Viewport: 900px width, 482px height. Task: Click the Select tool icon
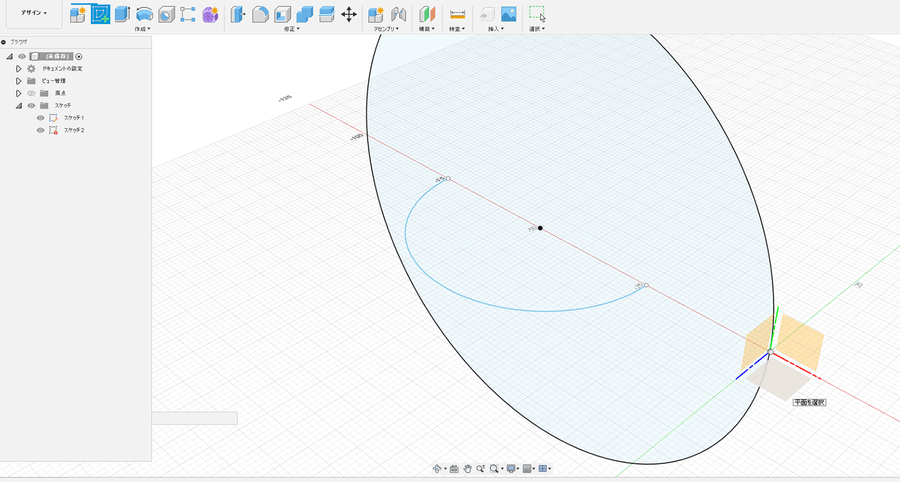coord(537,14)
